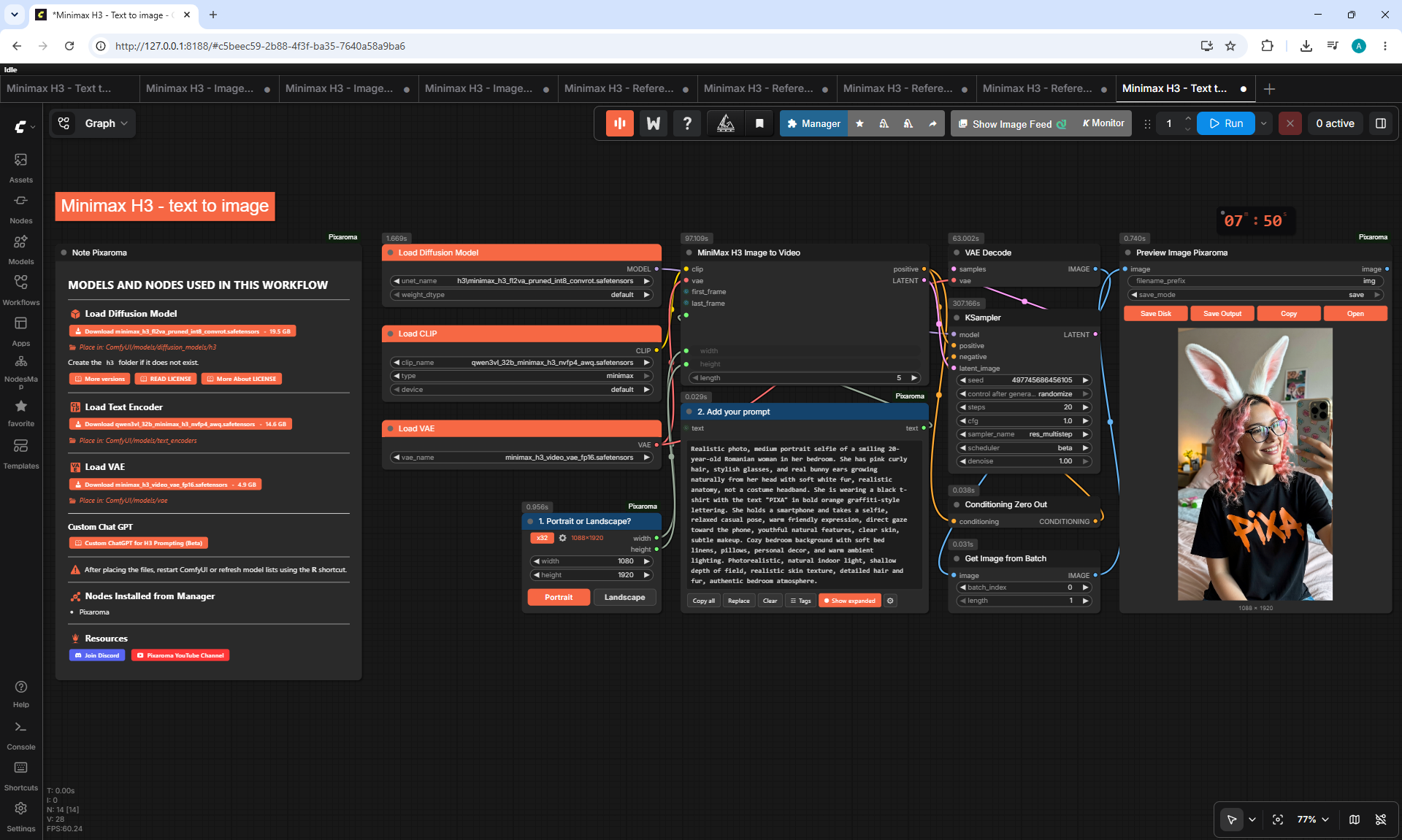Click the generated bunny ears preview image
1402x840 pixels.
[1255, 464]
